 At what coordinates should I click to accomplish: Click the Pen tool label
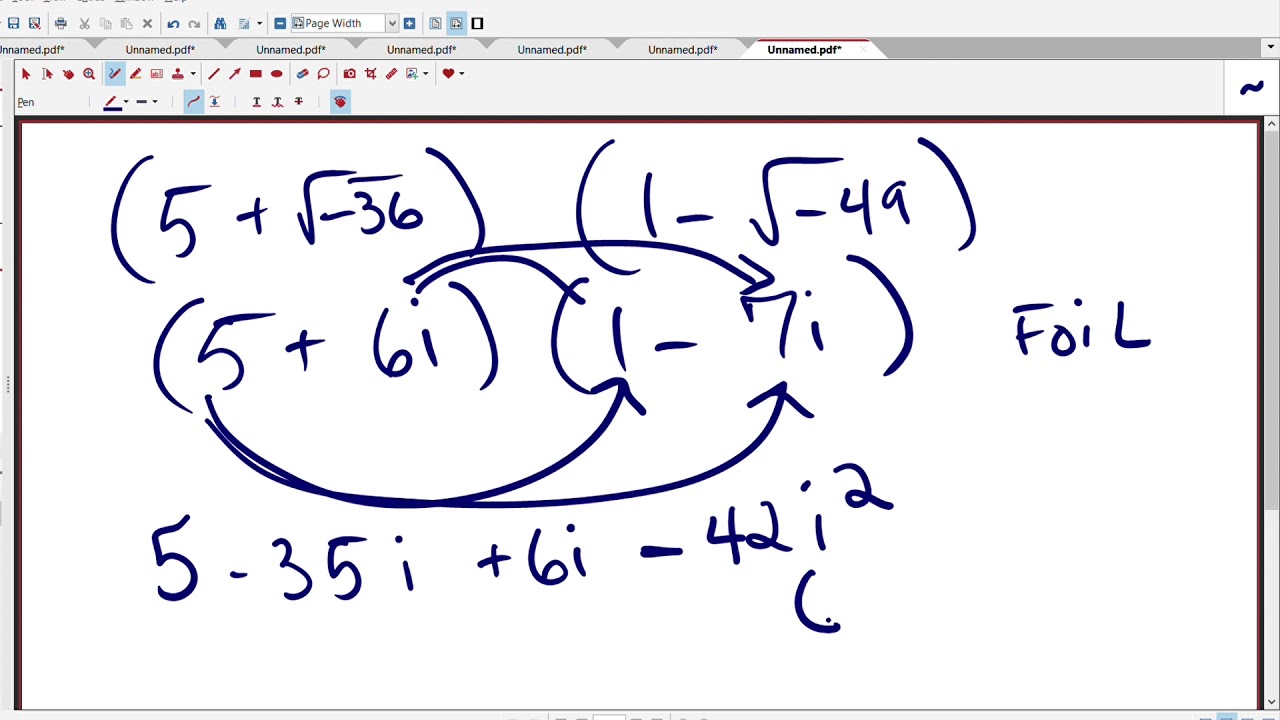tap(26, 102)
